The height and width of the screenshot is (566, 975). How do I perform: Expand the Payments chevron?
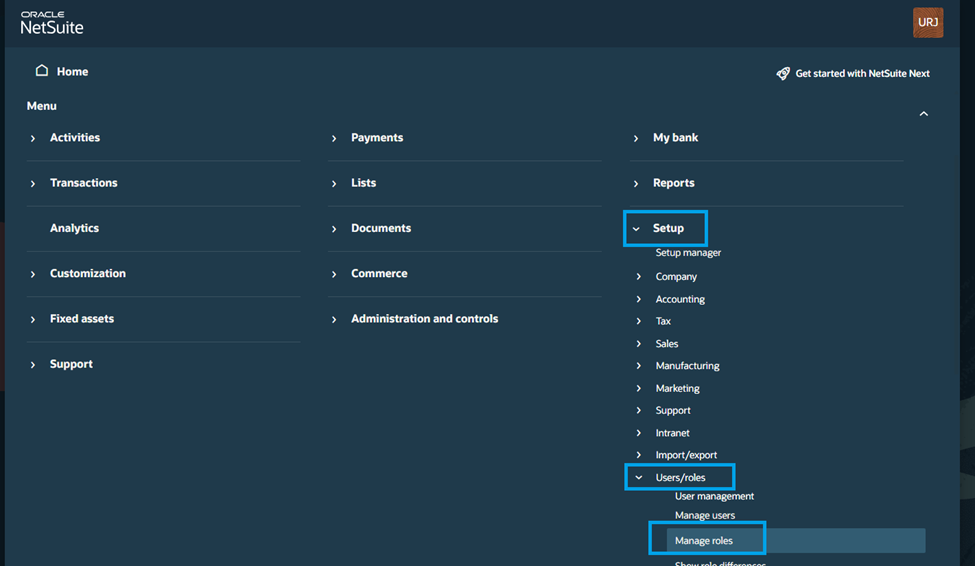coord(334,138)
